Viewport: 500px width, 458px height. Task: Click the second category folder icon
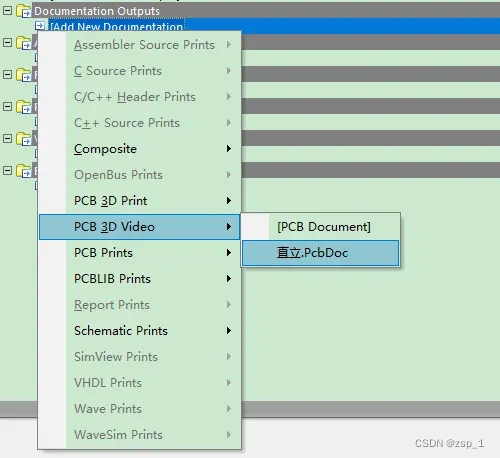pyautogui.click(x=24, y=43)
